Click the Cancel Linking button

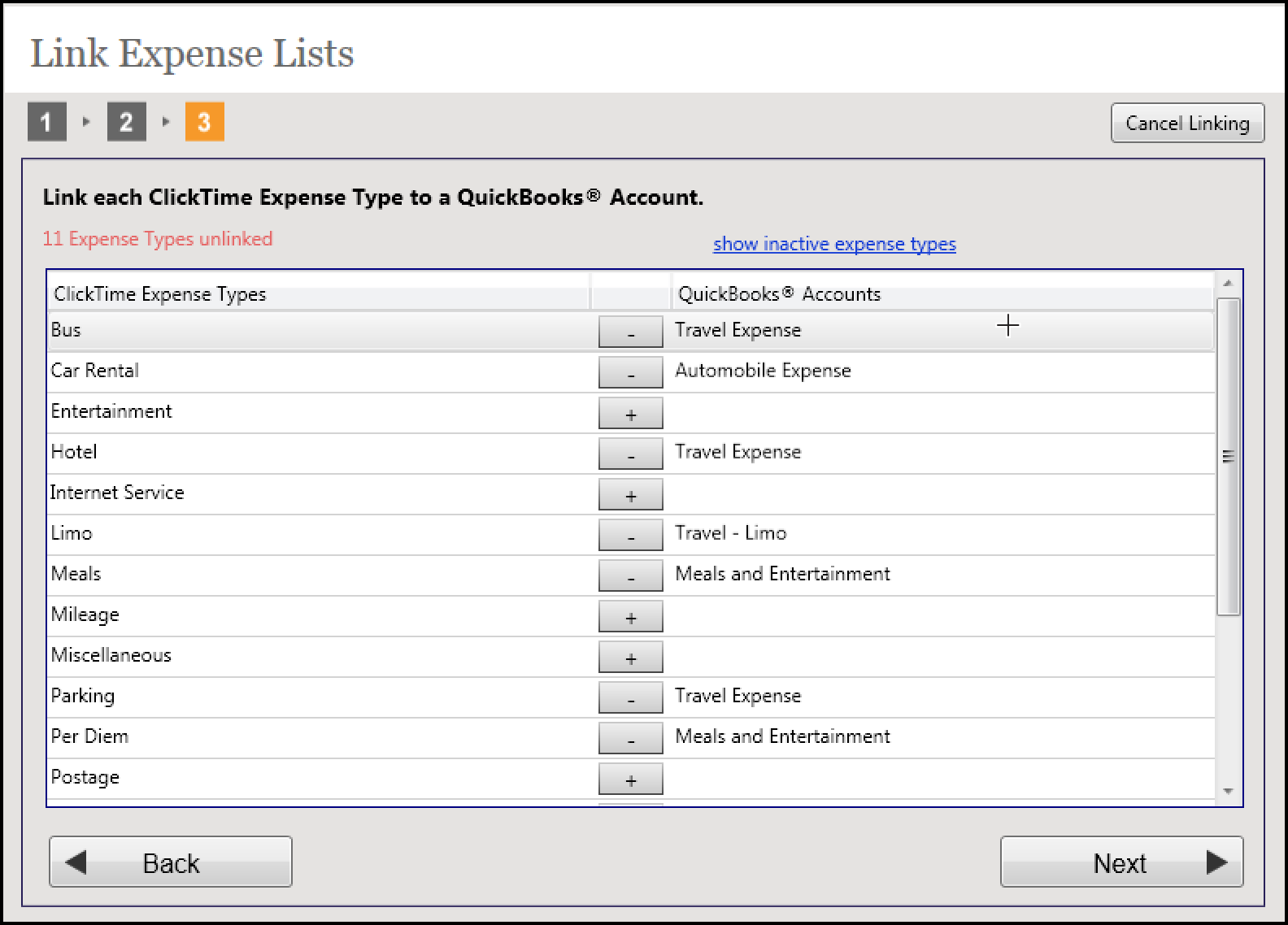coord(1187,123)
